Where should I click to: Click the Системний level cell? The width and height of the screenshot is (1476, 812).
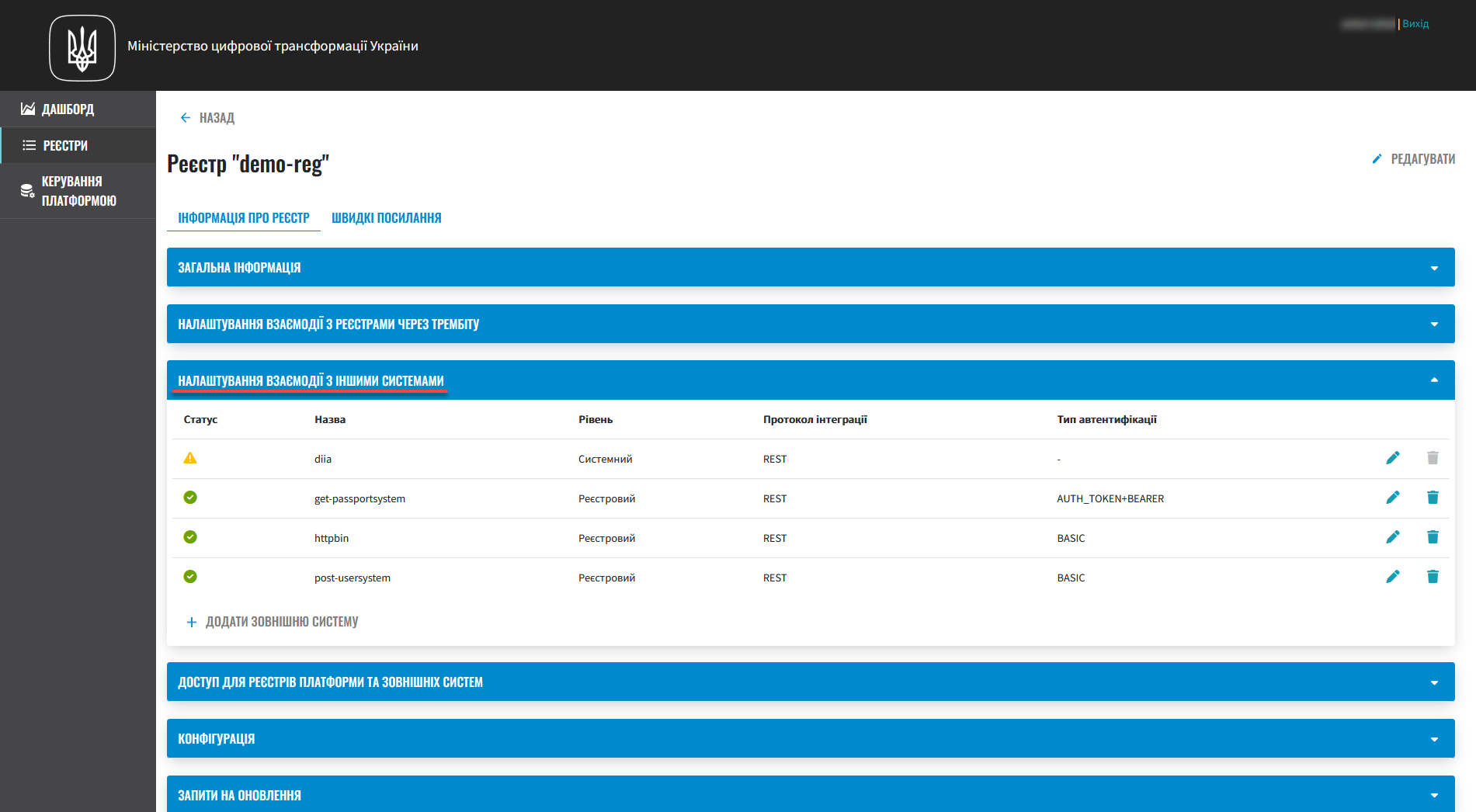[x=605, y=459]
